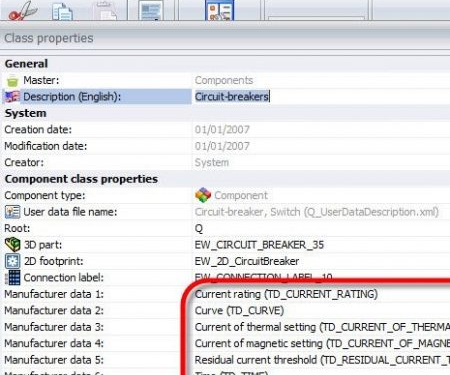The width and height of the screenshot is (450, 375).
Task: Click the Cut scissors icon in toolbar
Action: click(23, 11)
